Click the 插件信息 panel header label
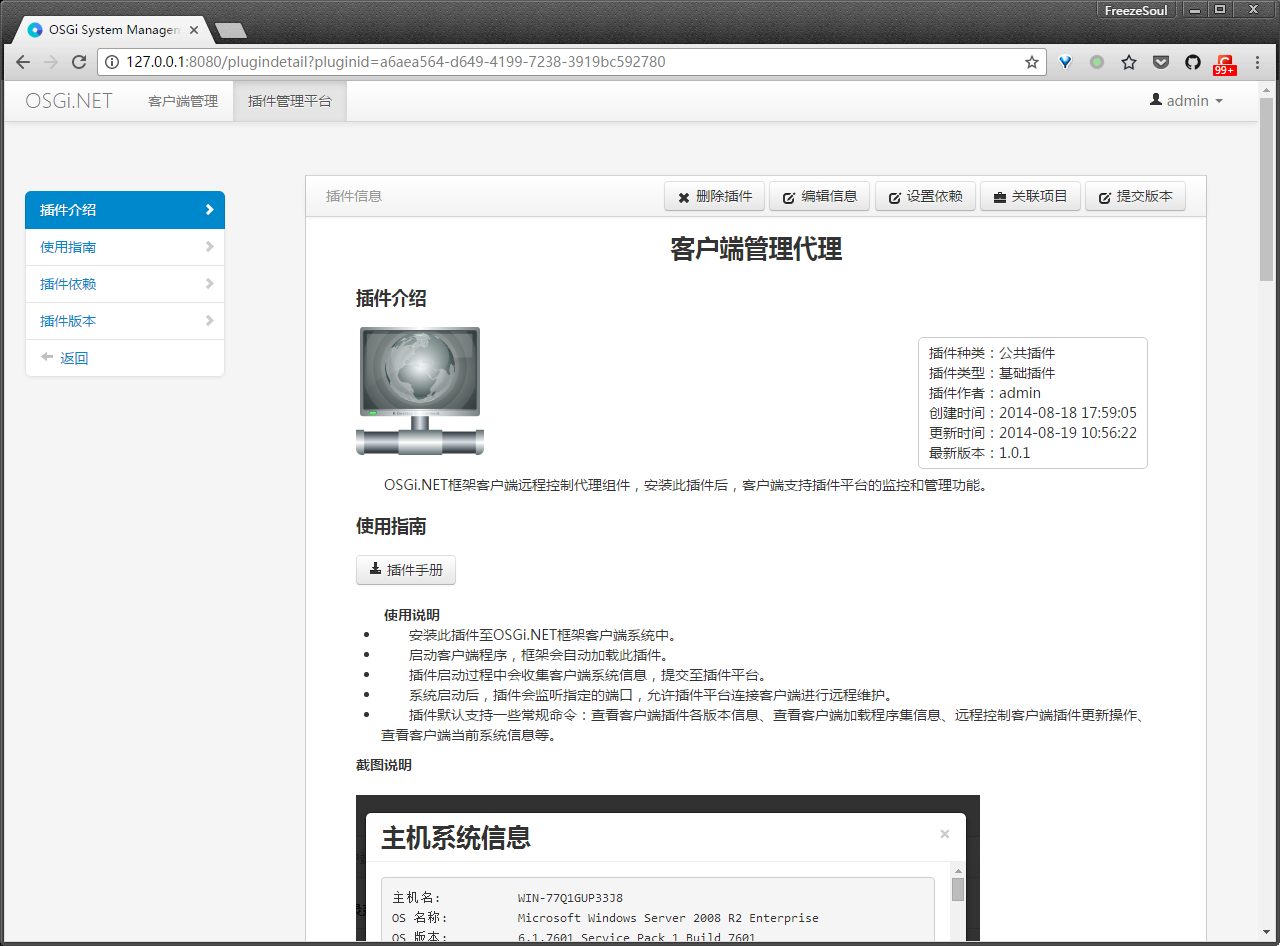Image resolution: width=1280 pixels, height=946 pixels. 354,197
